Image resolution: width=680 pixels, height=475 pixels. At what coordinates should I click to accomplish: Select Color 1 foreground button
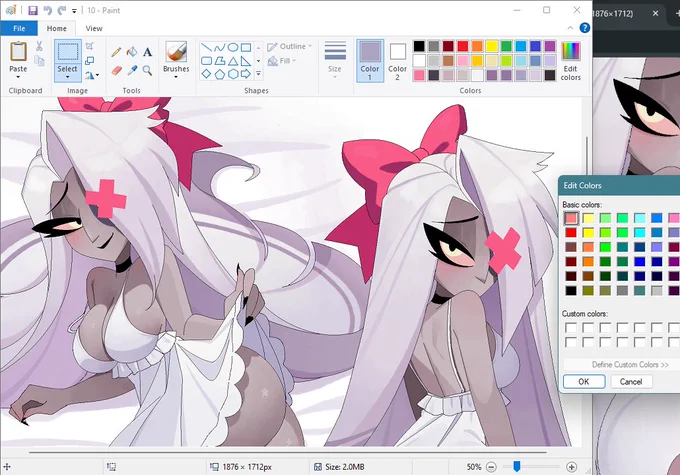click(369, 60)
